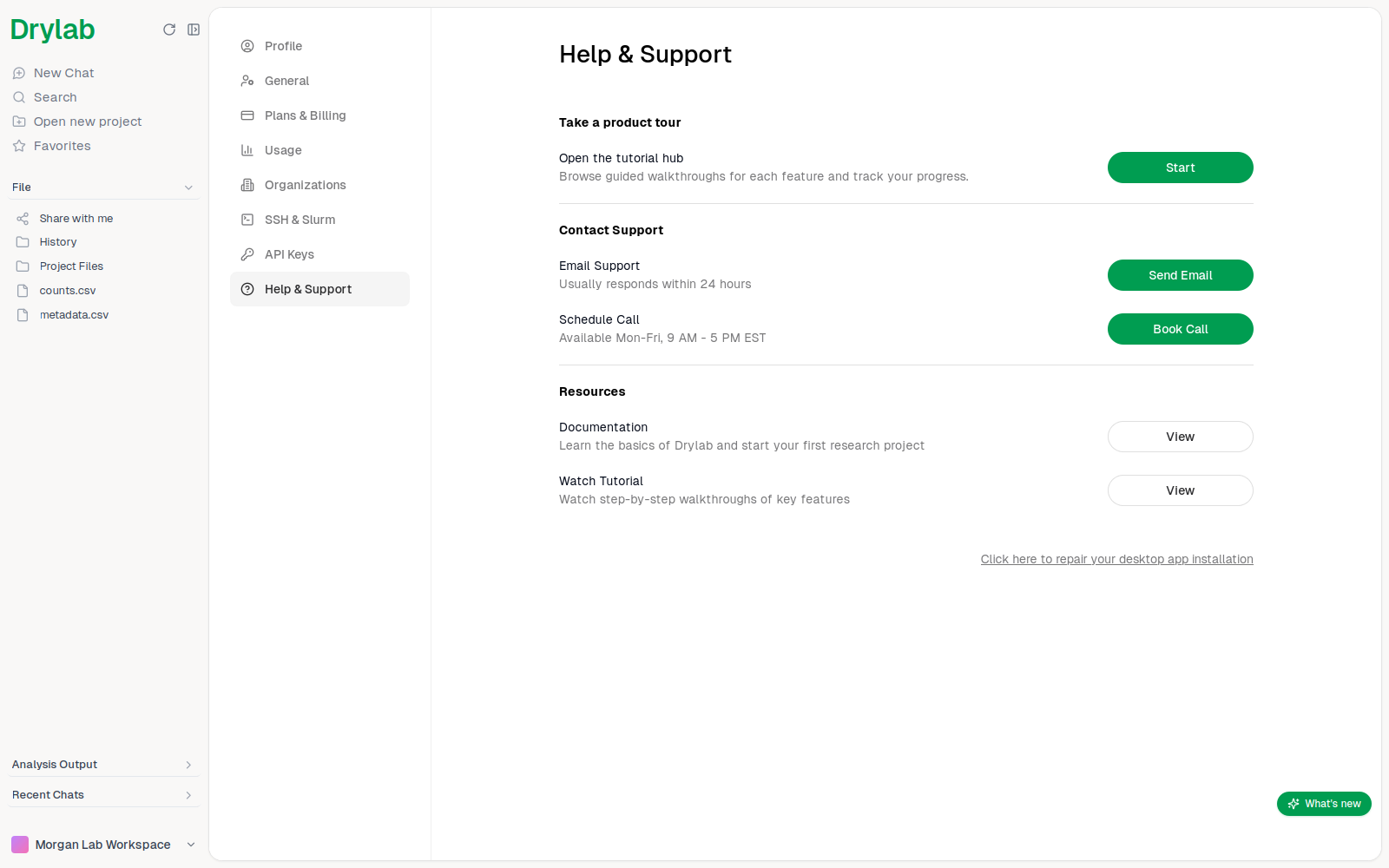
Task: Go to the Usage settings section
Action: pos(319,150)
